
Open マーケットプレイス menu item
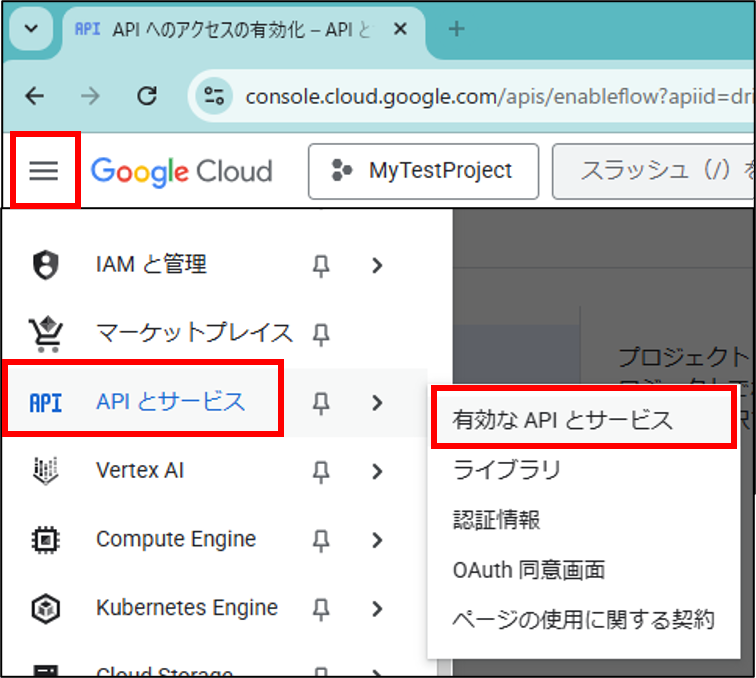tap(194, 333)
